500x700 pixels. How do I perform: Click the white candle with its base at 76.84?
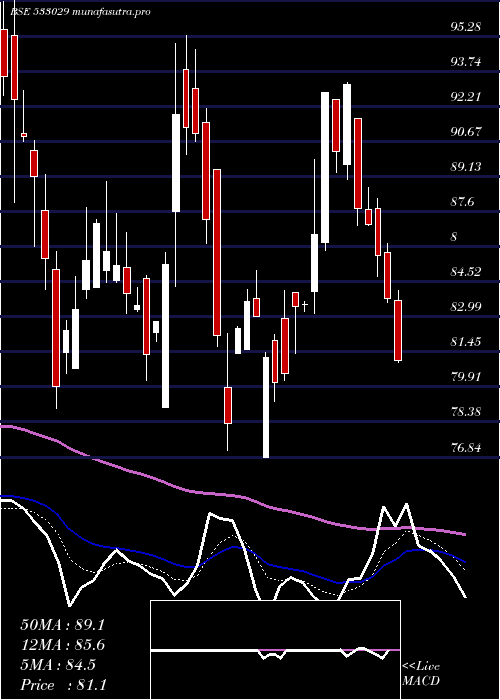(266, 407)
